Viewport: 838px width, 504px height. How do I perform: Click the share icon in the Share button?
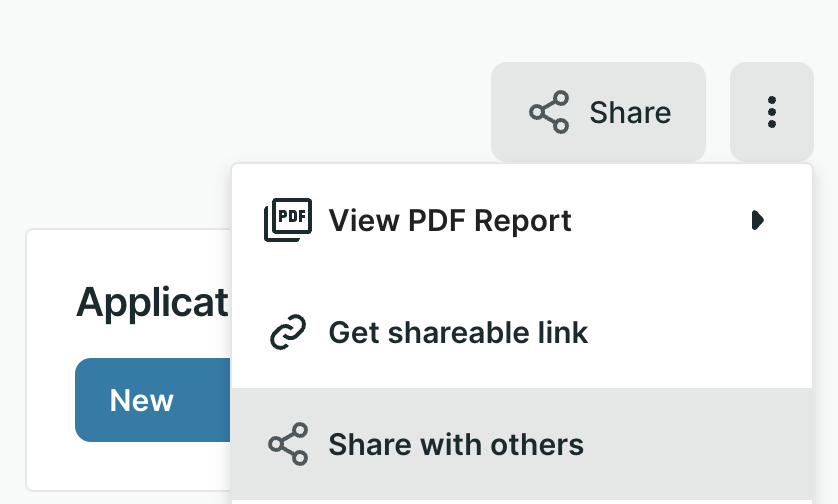(549, 112)
